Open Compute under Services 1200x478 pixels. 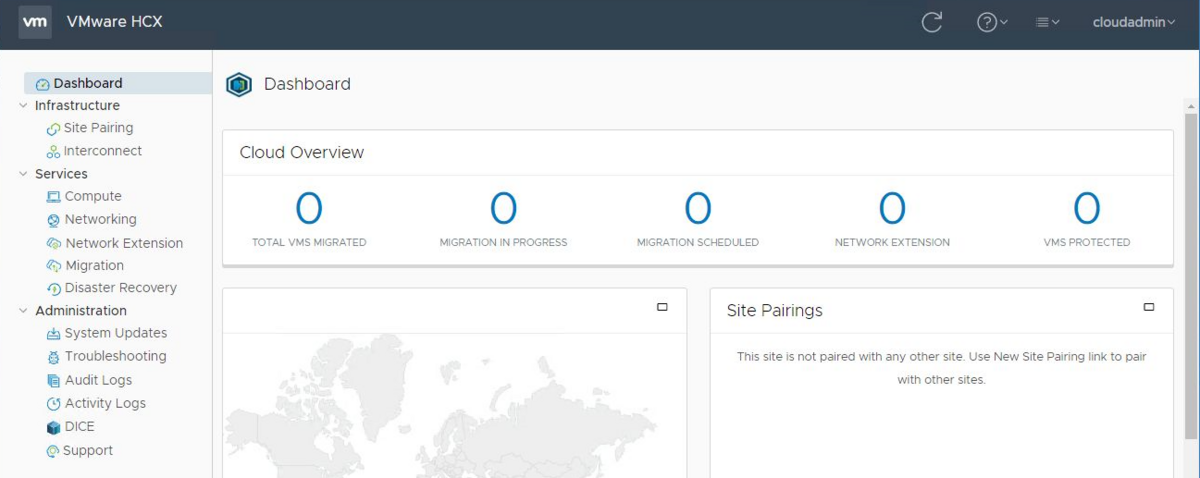tap(93, 196)
